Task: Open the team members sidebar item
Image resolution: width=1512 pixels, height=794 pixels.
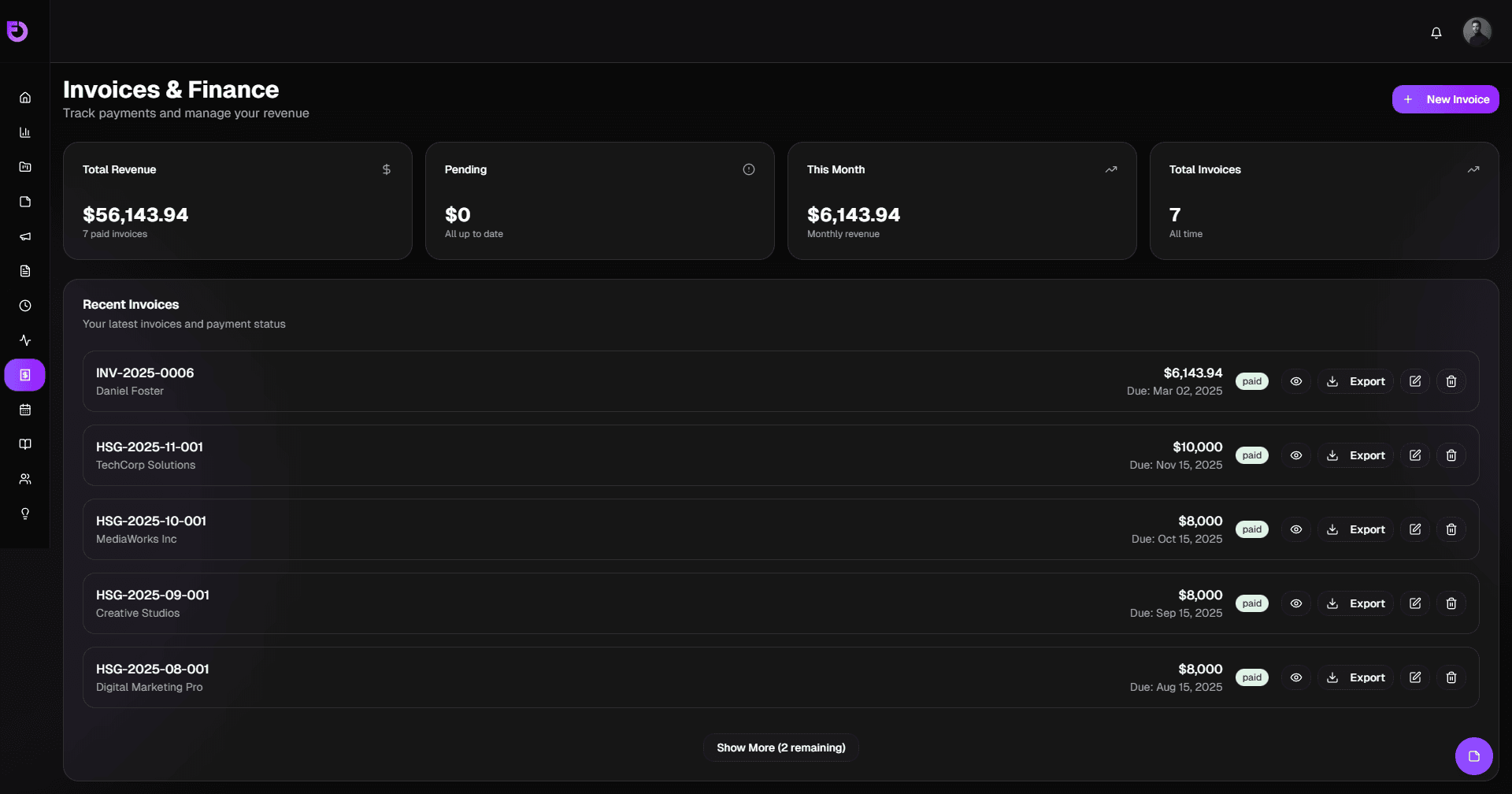Action: pyautogui.click(x=25, y=479)
